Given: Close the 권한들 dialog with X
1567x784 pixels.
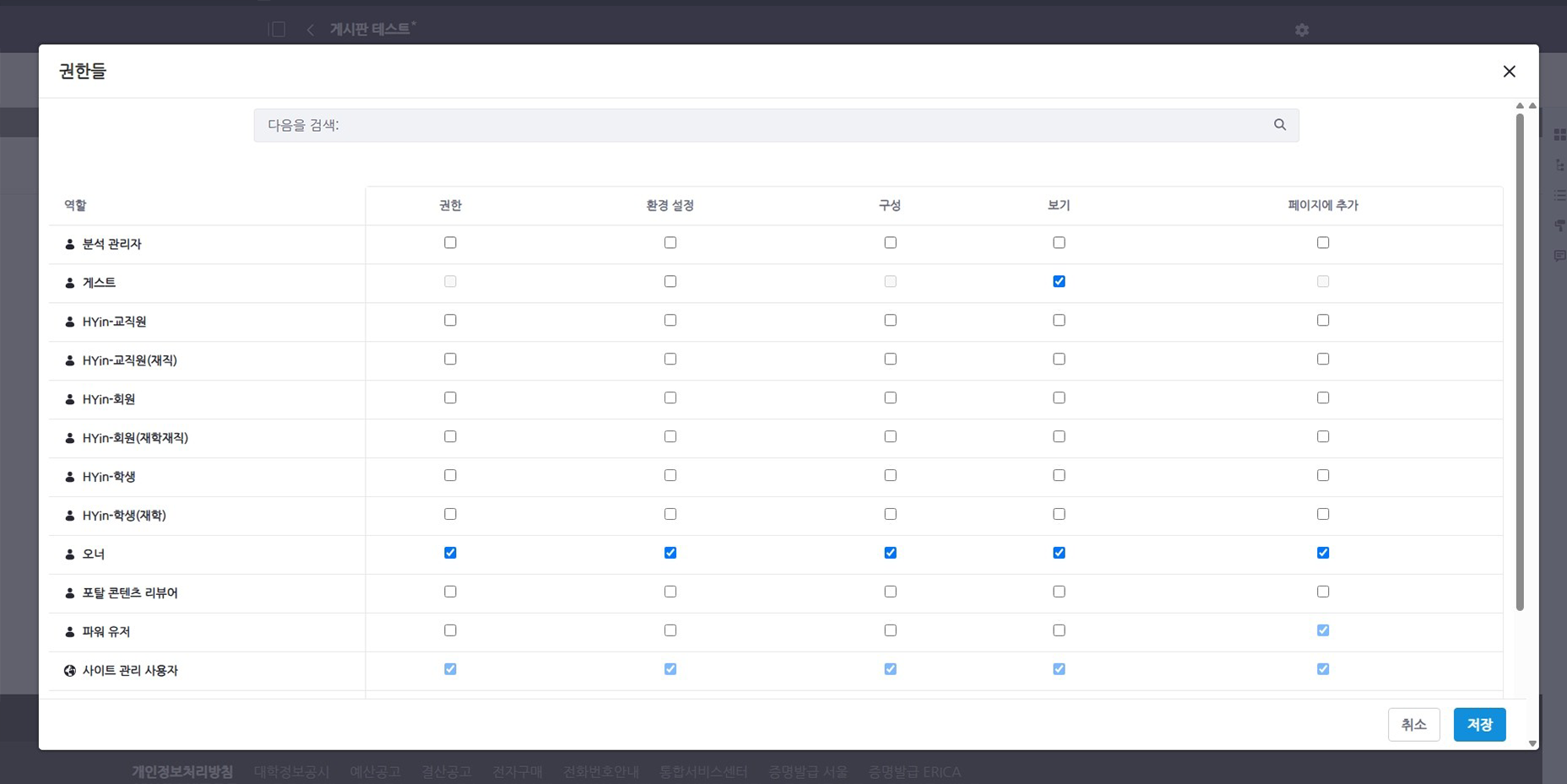Looking at the screenshot, I should pyautogui.click(x=1509, y=72).
